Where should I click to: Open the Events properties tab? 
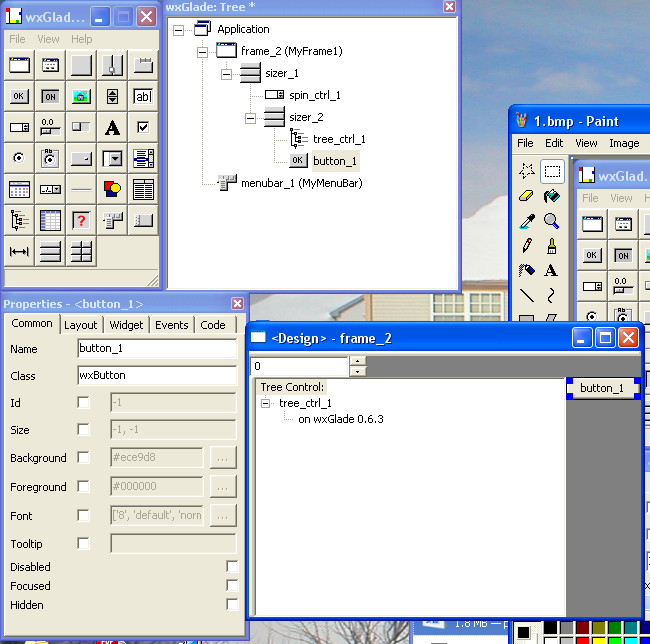pyautogui.click(x=171, y=325)
